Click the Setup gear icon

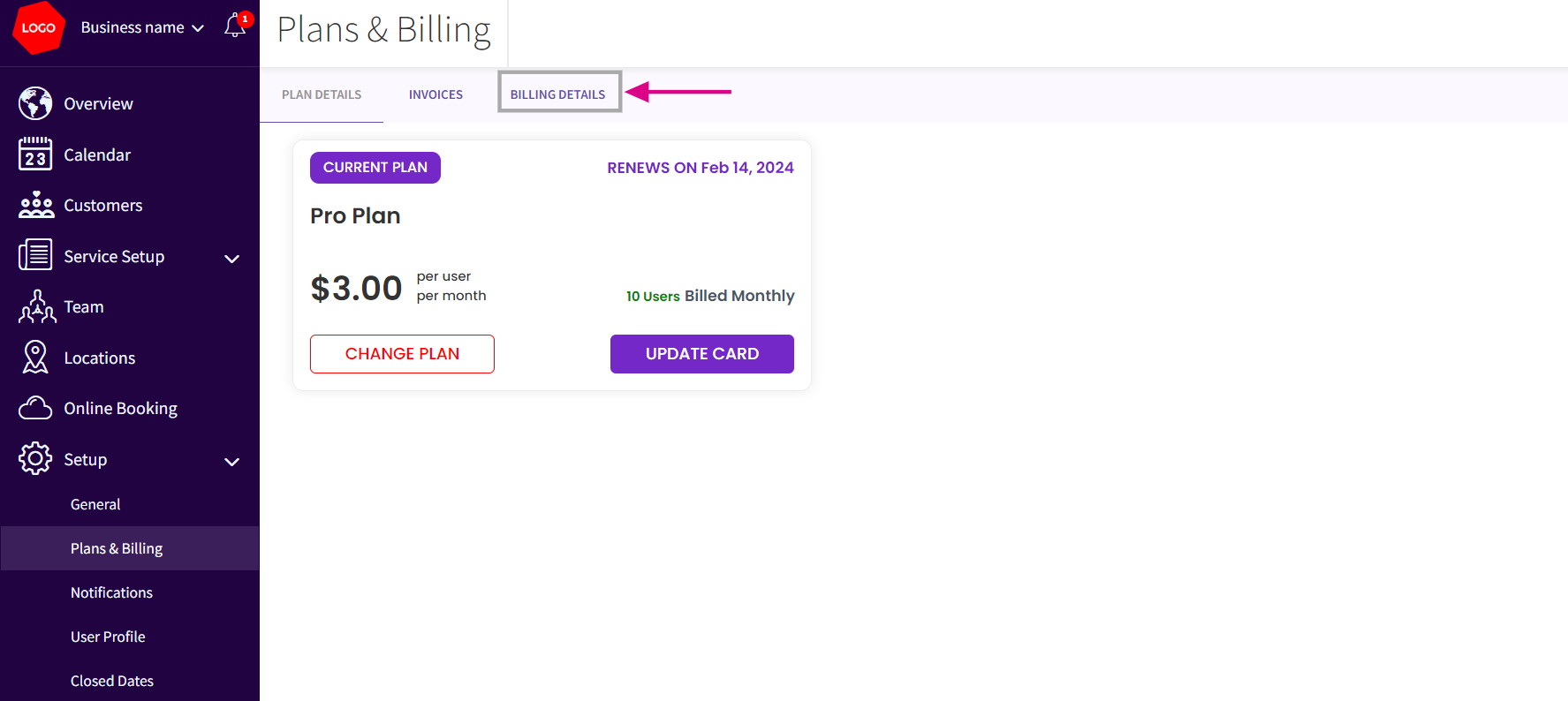click(35, 459)
